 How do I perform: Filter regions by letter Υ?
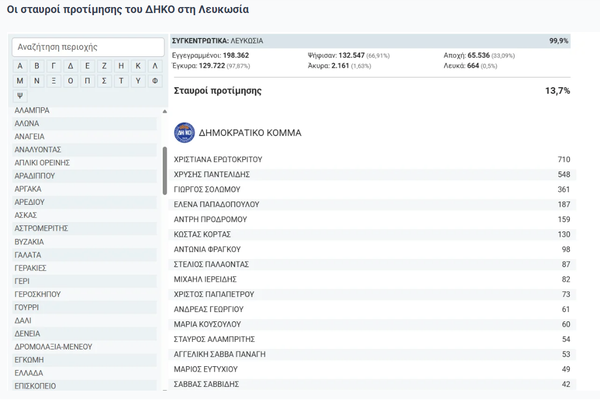138,81
